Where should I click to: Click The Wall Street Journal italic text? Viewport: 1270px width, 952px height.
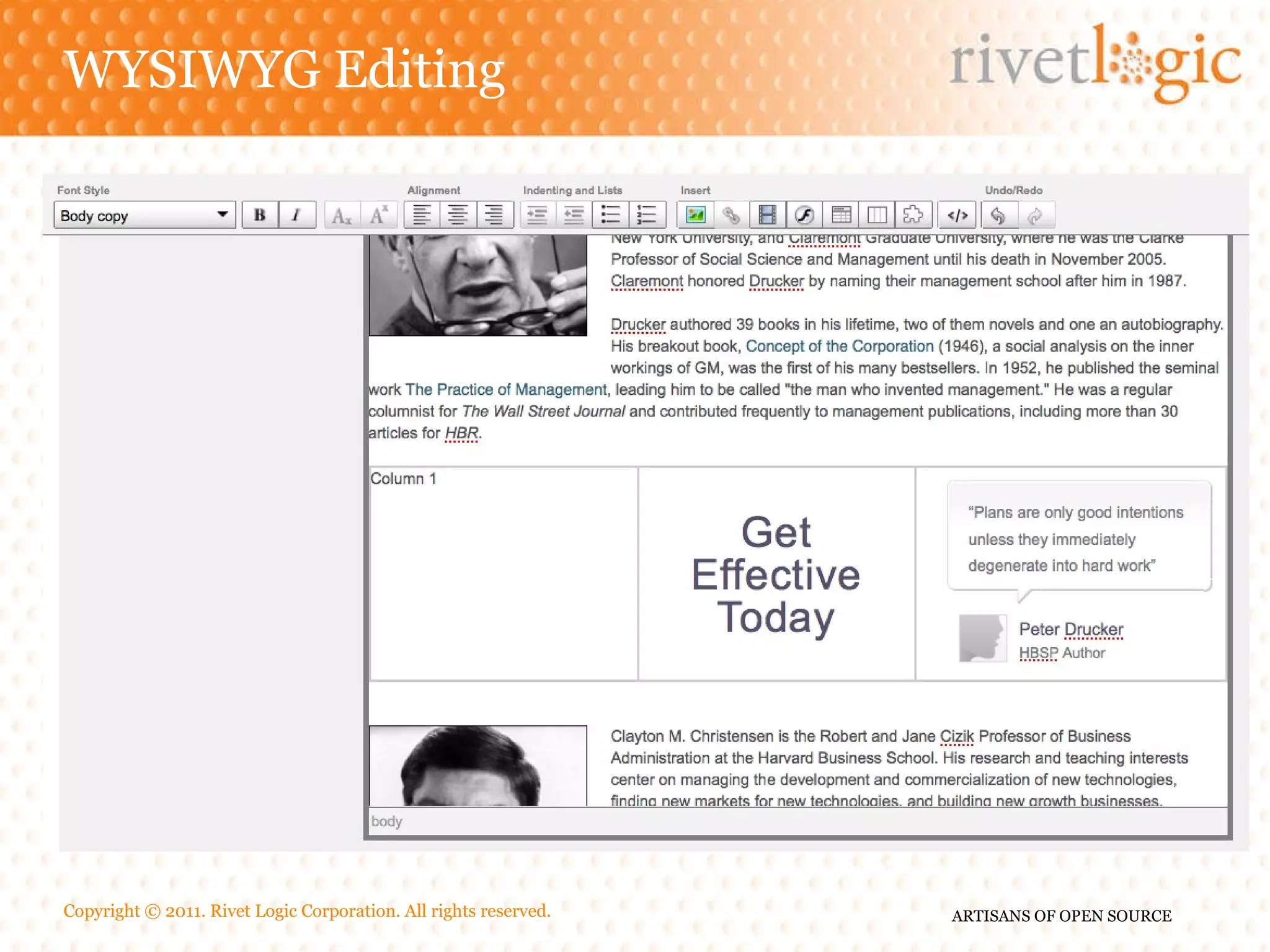tap(543, 411)
